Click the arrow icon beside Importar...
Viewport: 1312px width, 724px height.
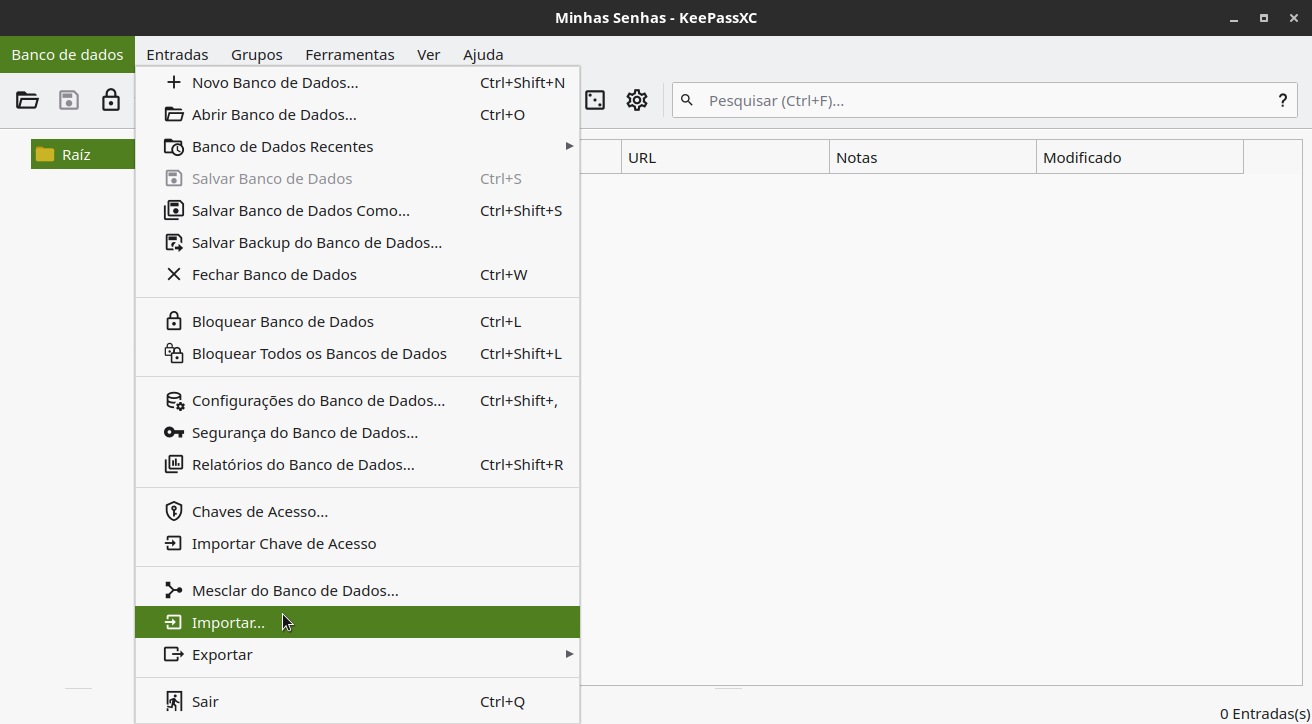[x=174, y=622]
